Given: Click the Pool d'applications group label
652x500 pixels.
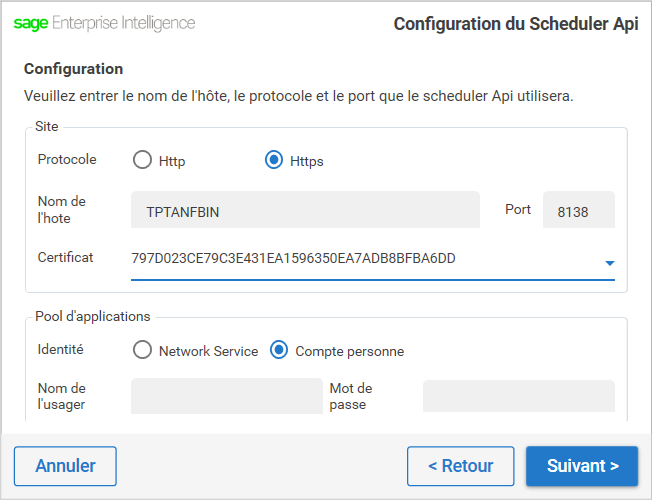Looking at the screenshot, I should pos(93,317).
